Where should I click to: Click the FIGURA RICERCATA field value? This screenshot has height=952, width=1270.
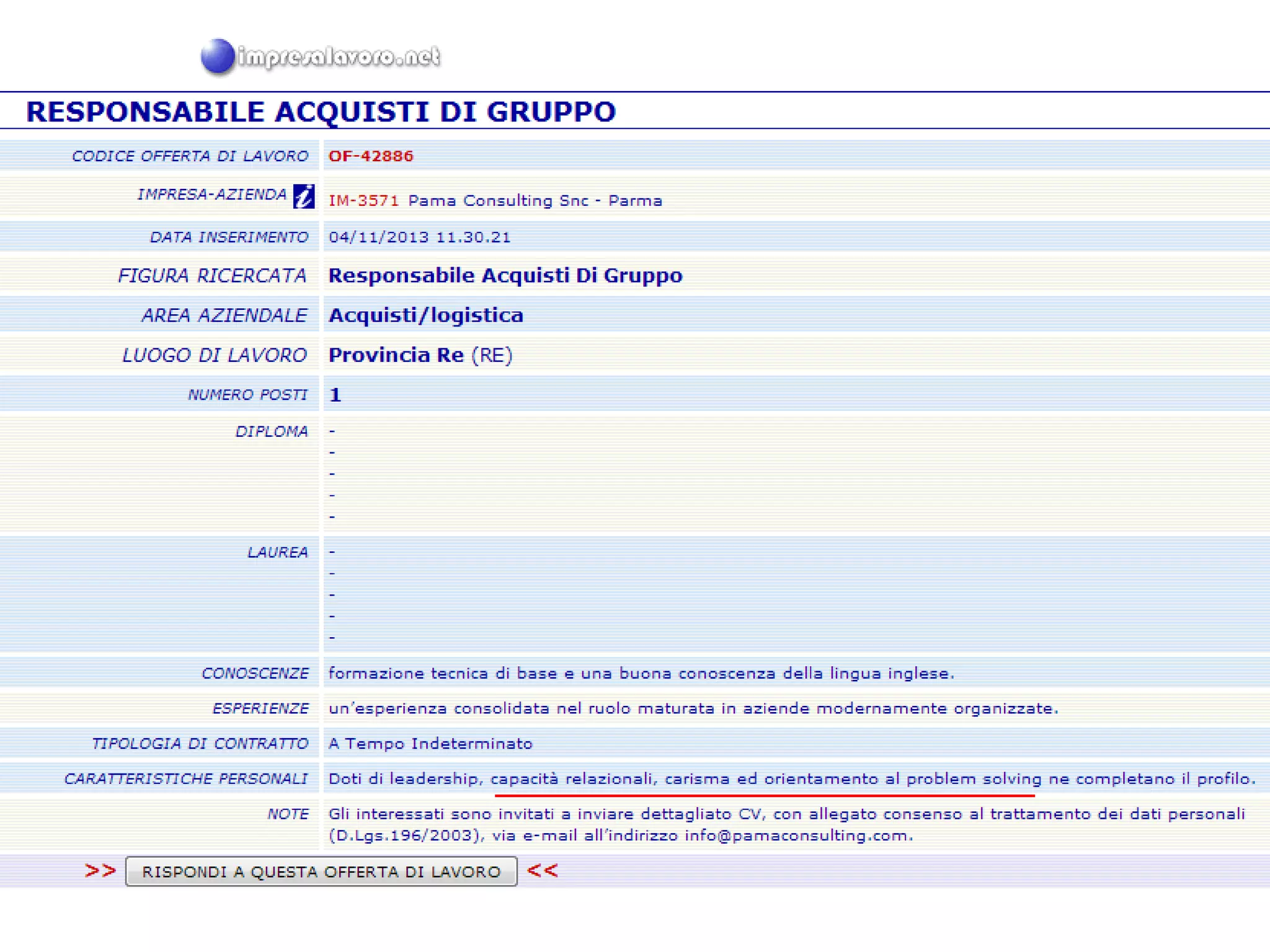pos(505,275)
